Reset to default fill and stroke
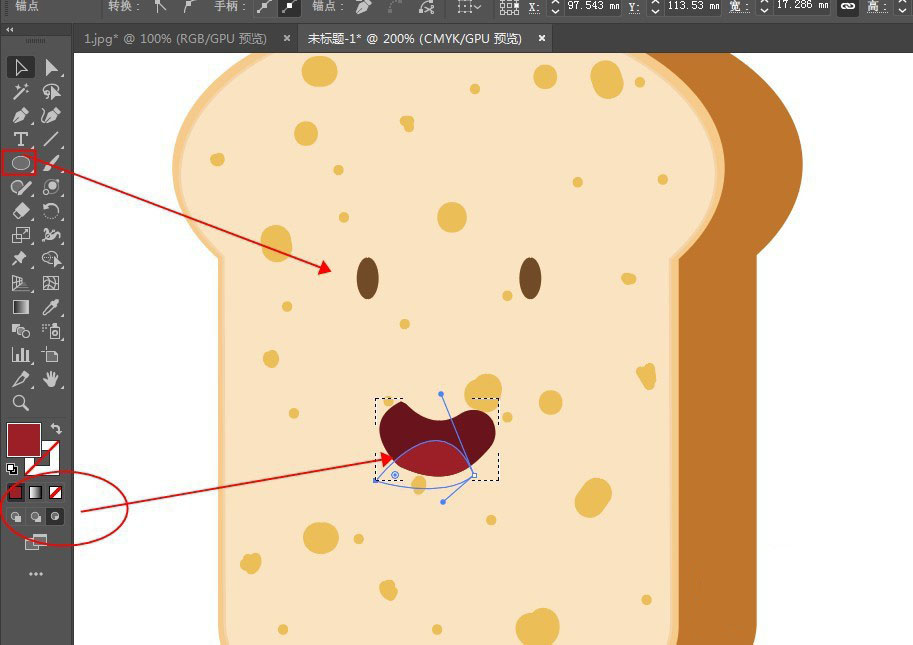Viewport: 913px width, 645px height. (x=12, y=469)
